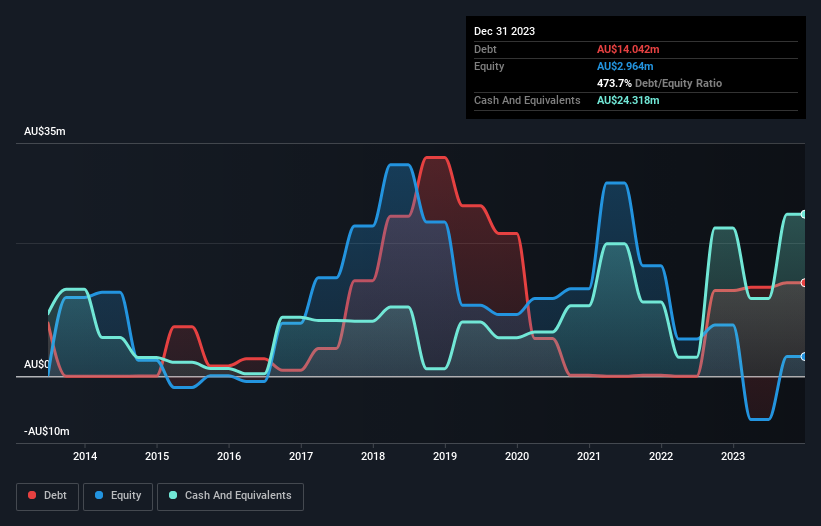The width and height of the screenshot is (821, 526).
Task: Click the AU$2.964m equity value
Action: coord(625,66)
